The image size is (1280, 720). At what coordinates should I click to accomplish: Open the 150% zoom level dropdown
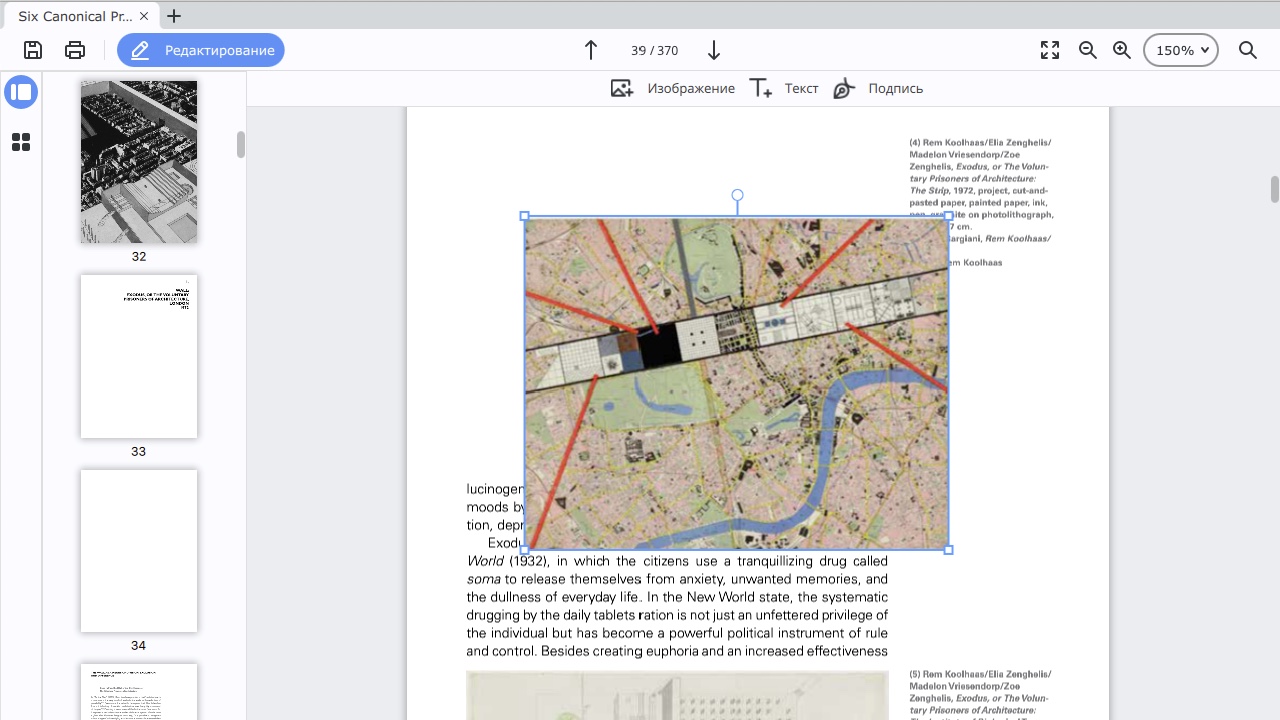pos(1181,50)
